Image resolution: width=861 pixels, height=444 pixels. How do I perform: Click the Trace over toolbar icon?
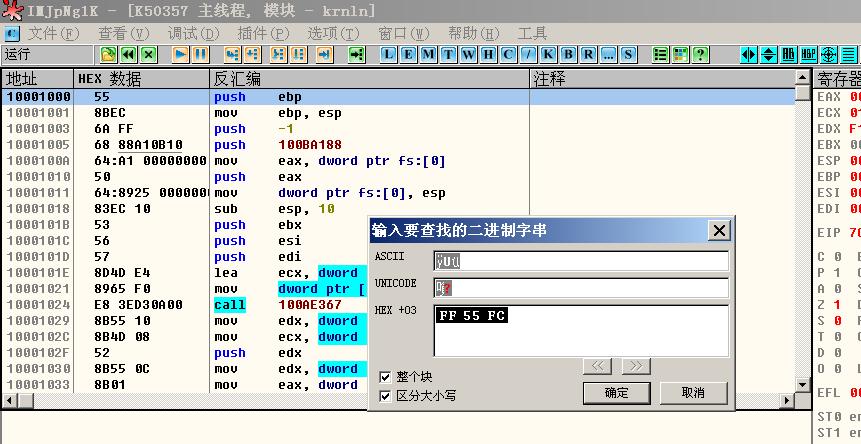coord(298,54)
